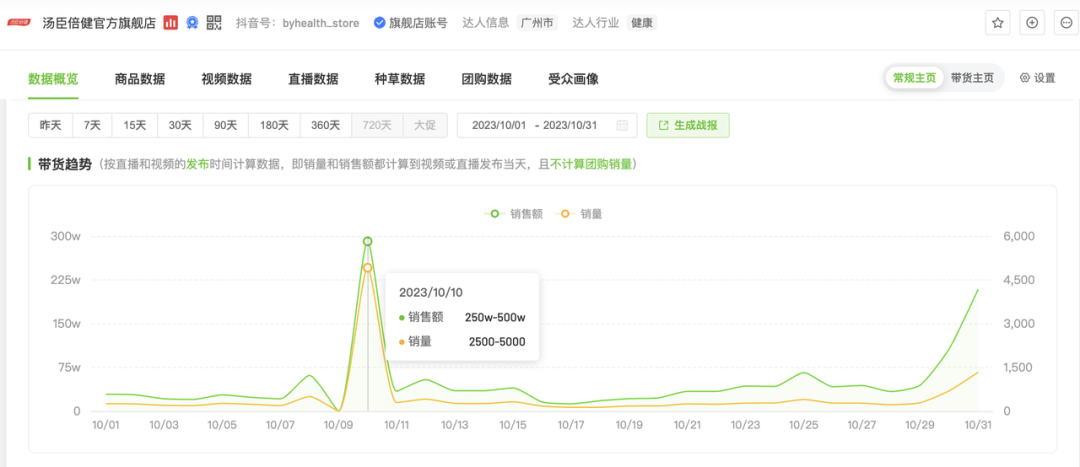Select the 30天 time range
Screen dimensions: 1080x467
tap(180, 125)
